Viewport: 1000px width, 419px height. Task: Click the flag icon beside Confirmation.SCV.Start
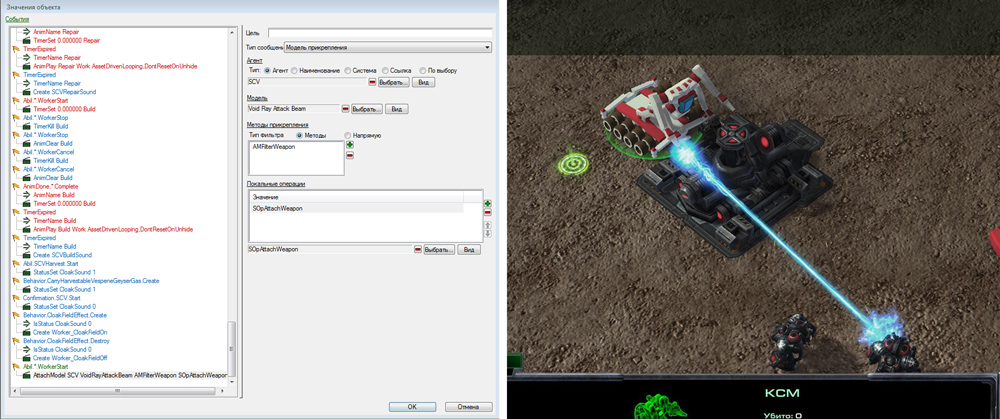tap(17, 298)
